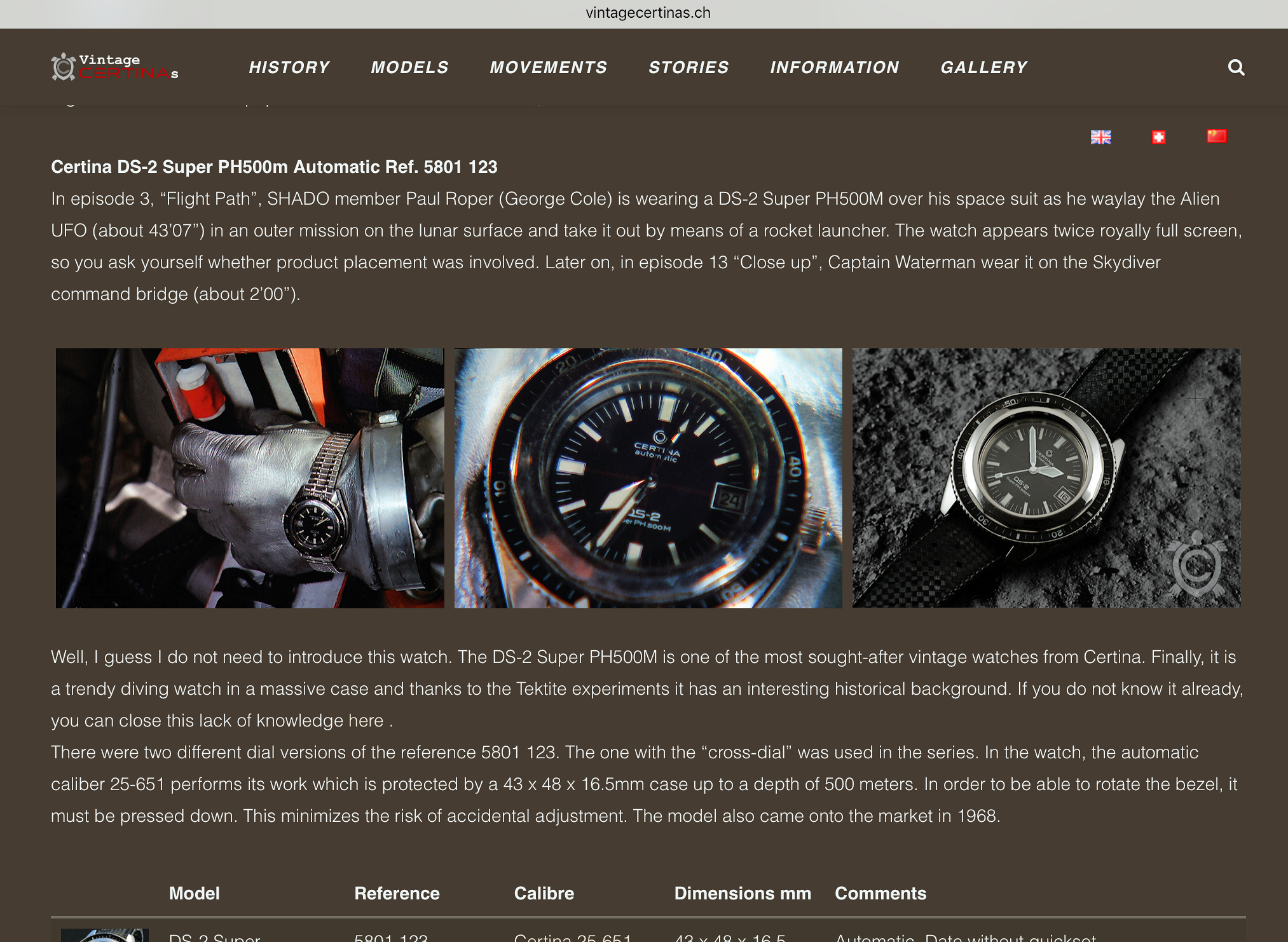The height and width of the screenshot is (942, 1288).
Task: Click the Calibre column header
Action: point(544,894)
